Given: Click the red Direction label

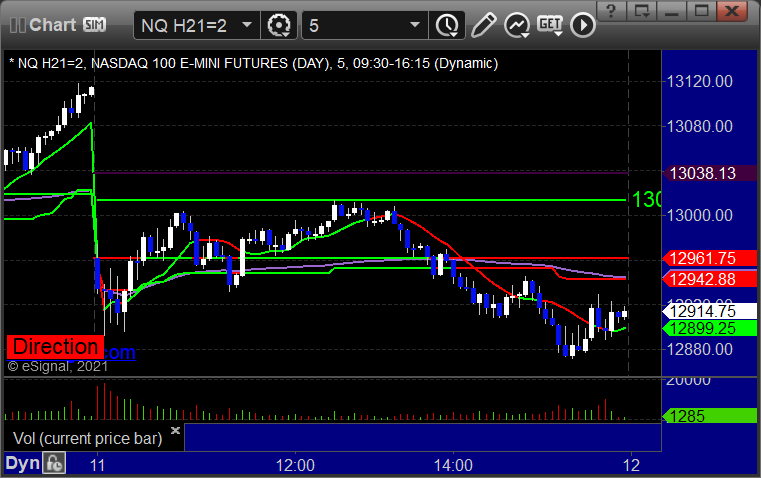Looking at the screenshot, I should tap(55, 346).
